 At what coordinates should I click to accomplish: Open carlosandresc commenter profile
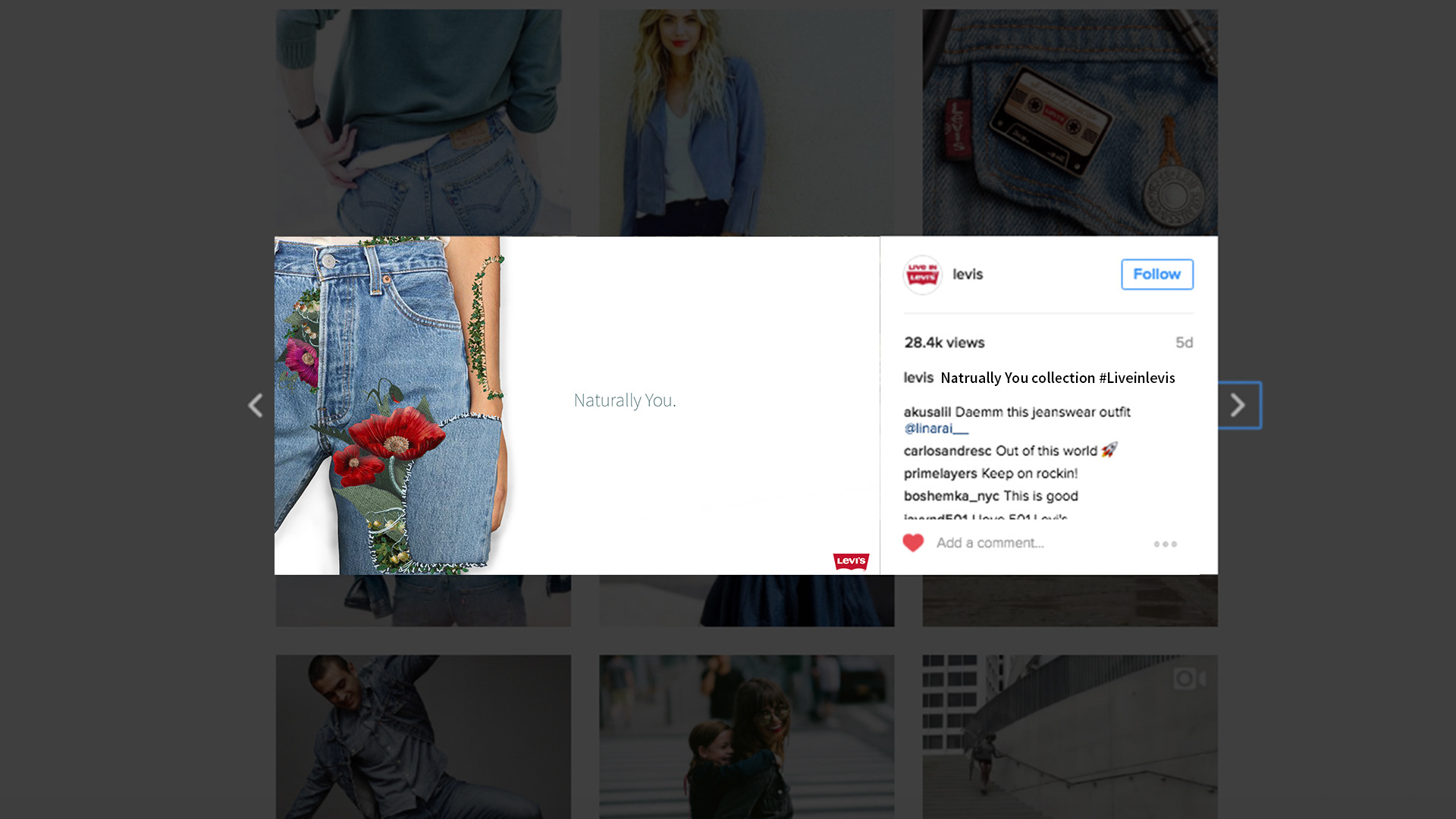coord(947,451)
